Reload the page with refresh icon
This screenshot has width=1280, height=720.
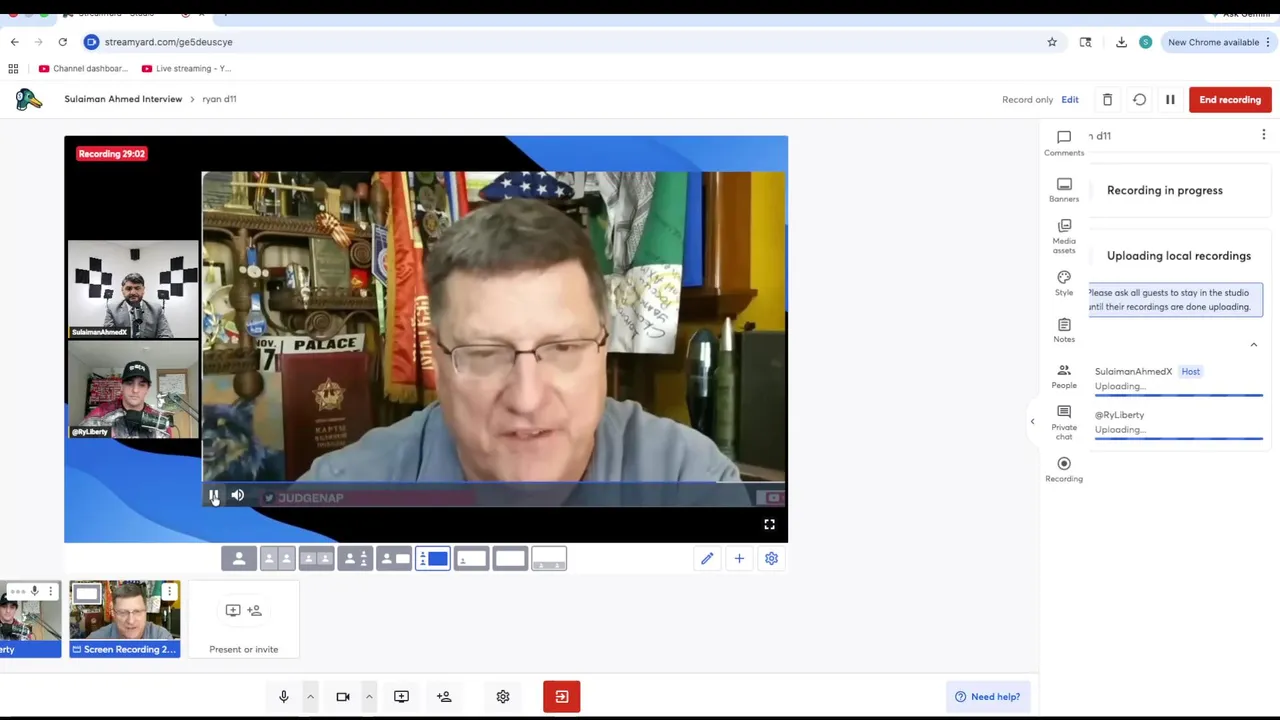[x=62, y=42]
